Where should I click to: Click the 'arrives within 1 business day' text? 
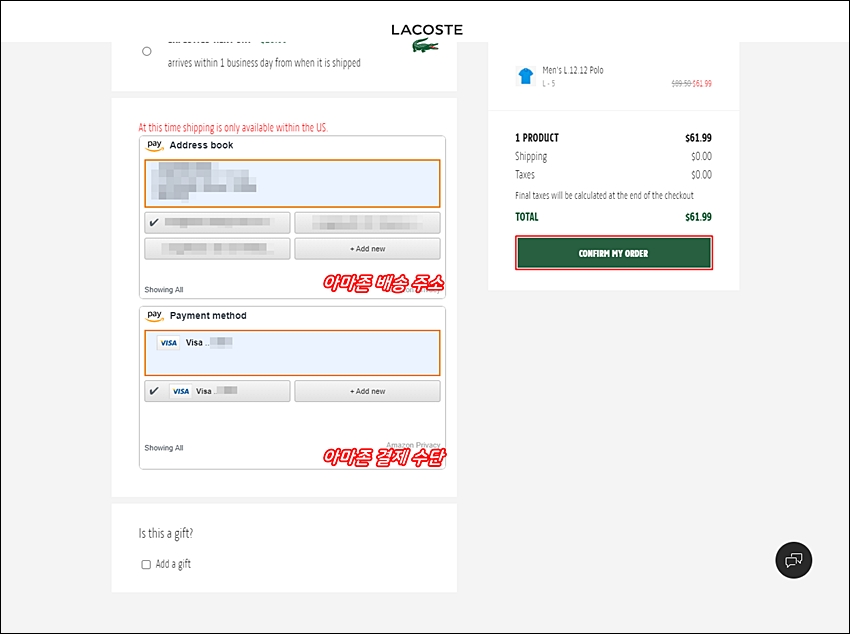pos(264,63)
